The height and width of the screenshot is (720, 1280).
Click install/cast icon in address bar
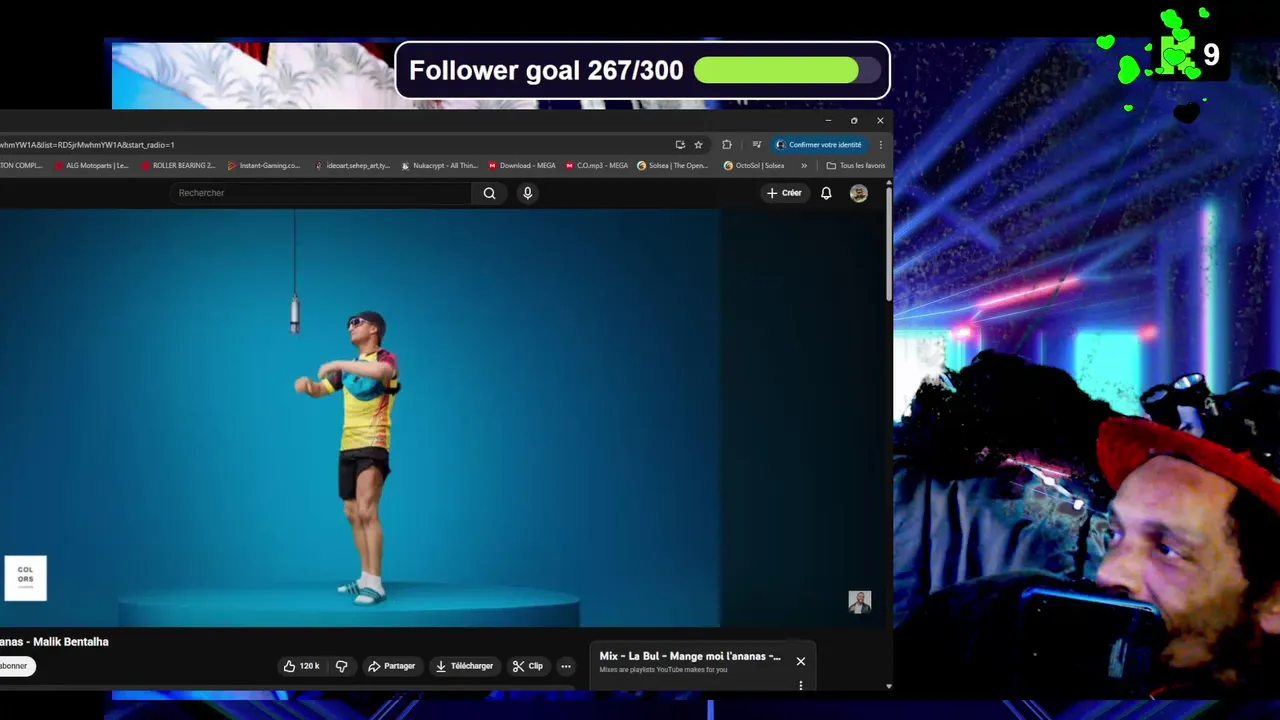coord(680,145)
